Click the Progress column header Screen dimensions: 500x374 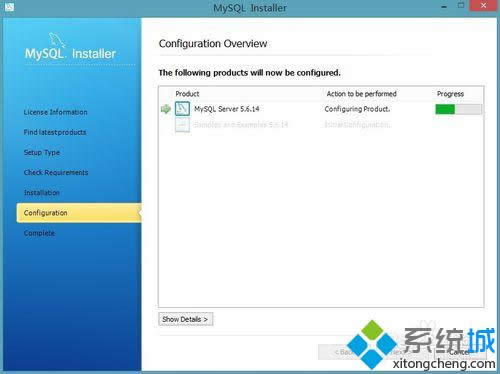pos(450,94)
